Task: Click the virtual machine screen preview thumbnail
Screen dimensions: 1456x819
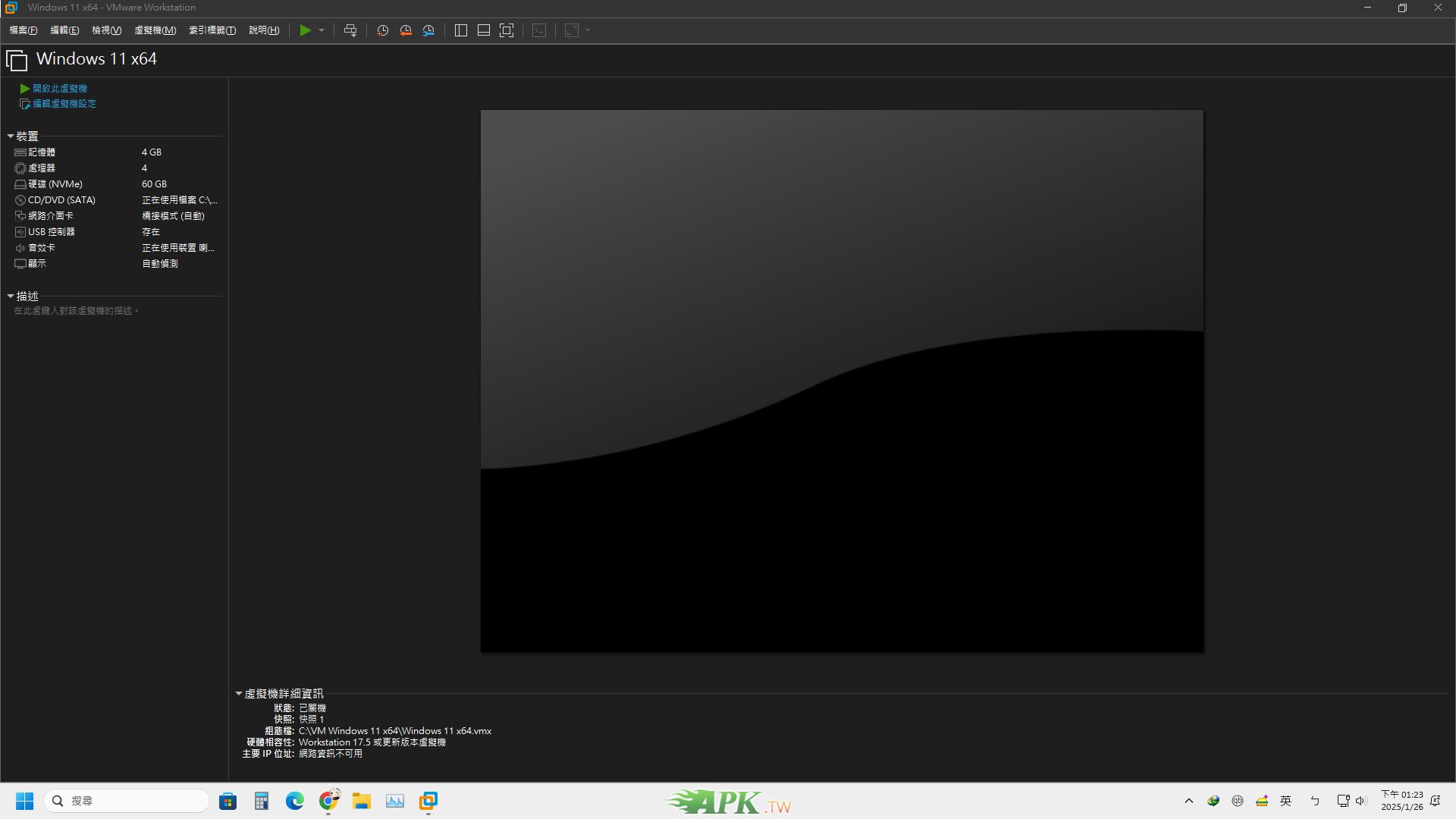Action: (x=842, y=381)
